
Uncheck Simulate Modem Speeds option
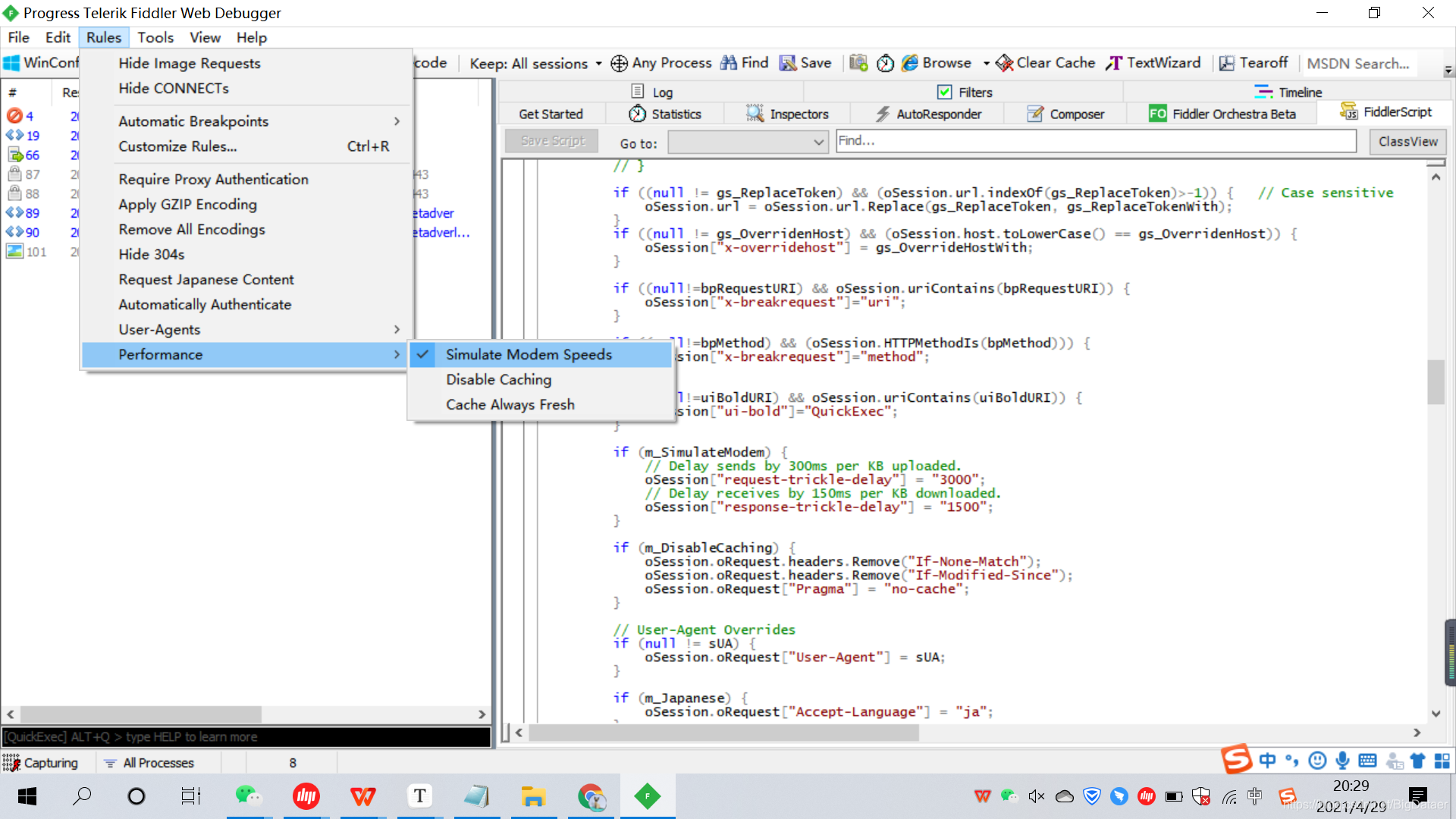[x=529, y=354]
